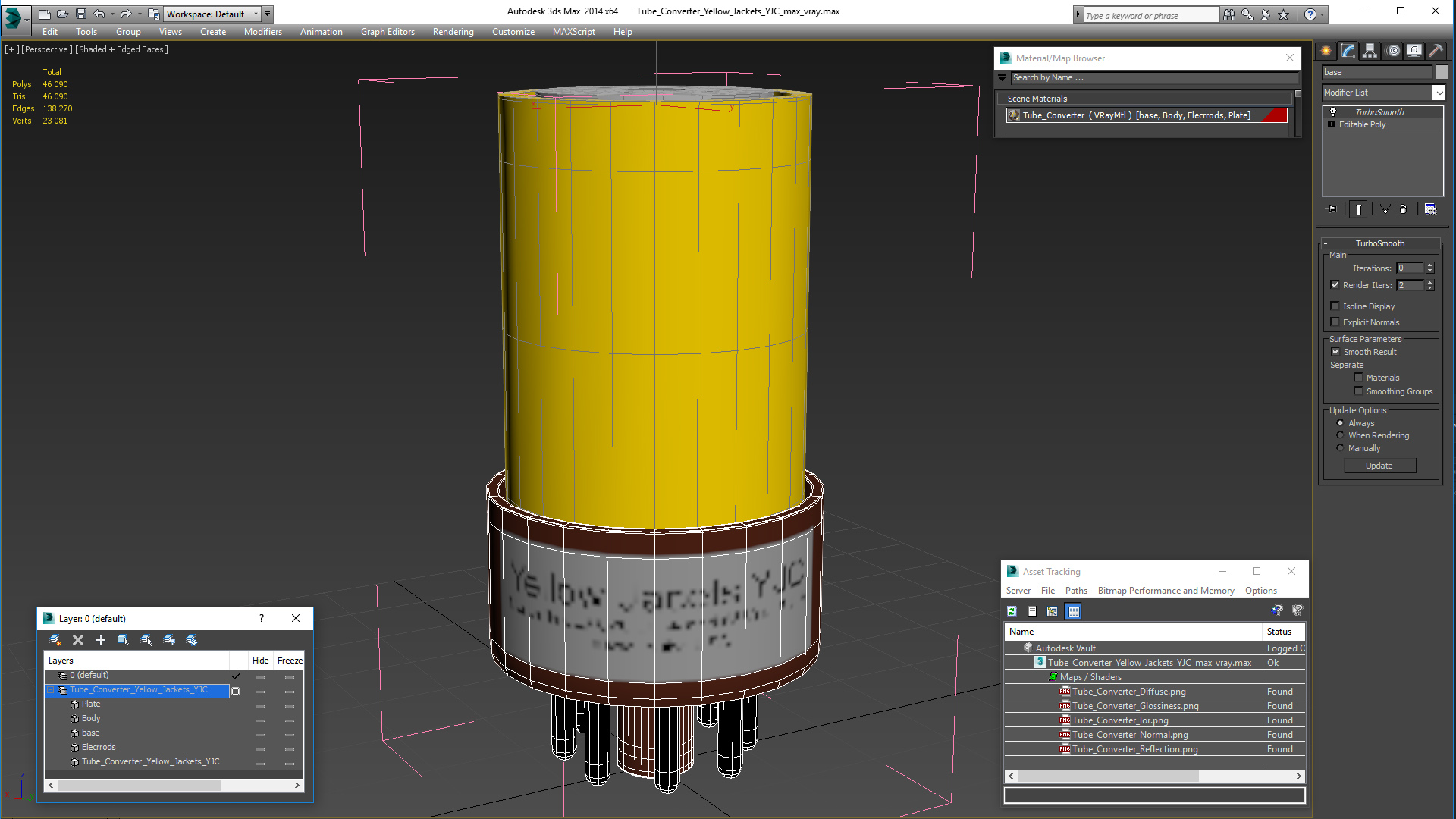Remove modifier from stack trash icon
Screen dimensions: 1456x819
click(1403, 209)
